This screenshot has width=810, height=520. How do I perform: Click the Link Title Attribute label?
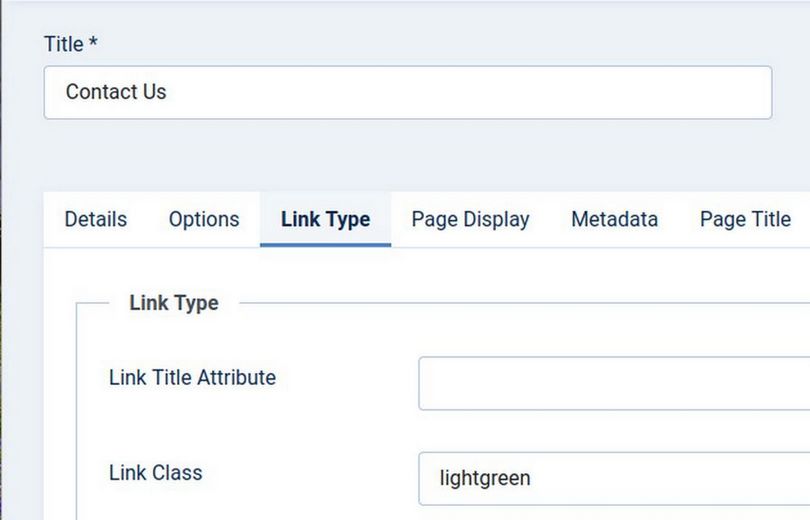(192, 378)
